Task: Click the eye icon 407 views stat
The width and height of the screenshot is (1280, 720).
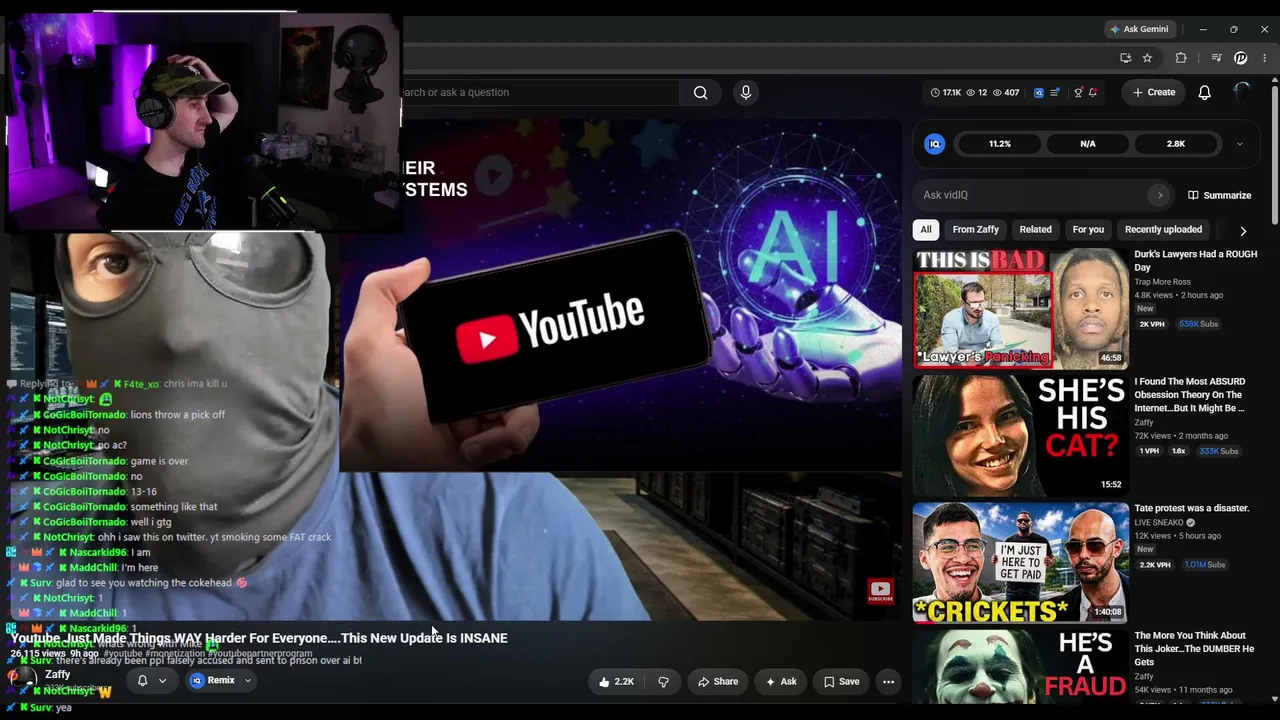Action: tap(1006, 92)
